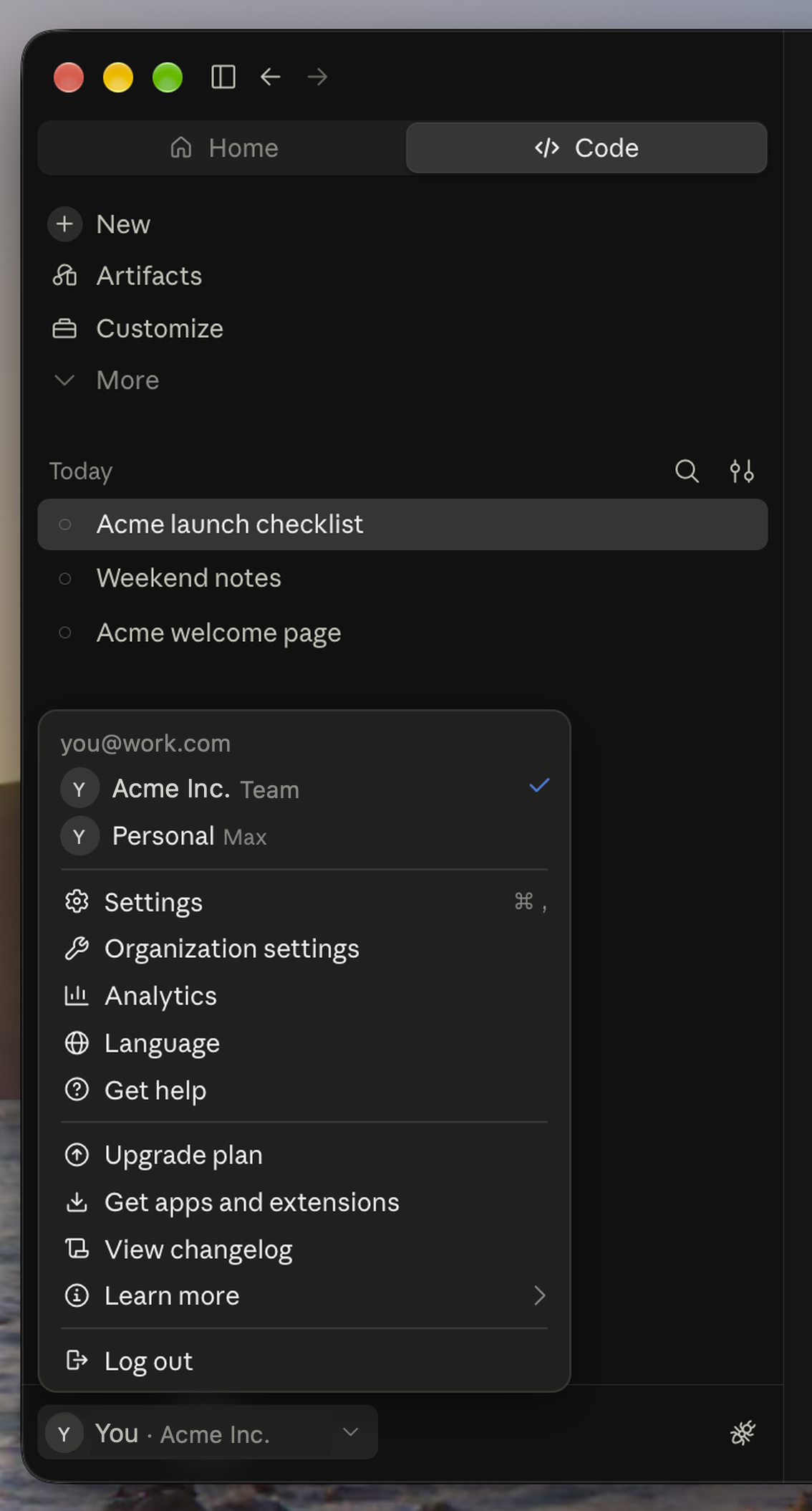Choose Language
Image resolution: width=812 pixels, height=1511 pixels.
pyautogui.click(x=304, y=1043)
